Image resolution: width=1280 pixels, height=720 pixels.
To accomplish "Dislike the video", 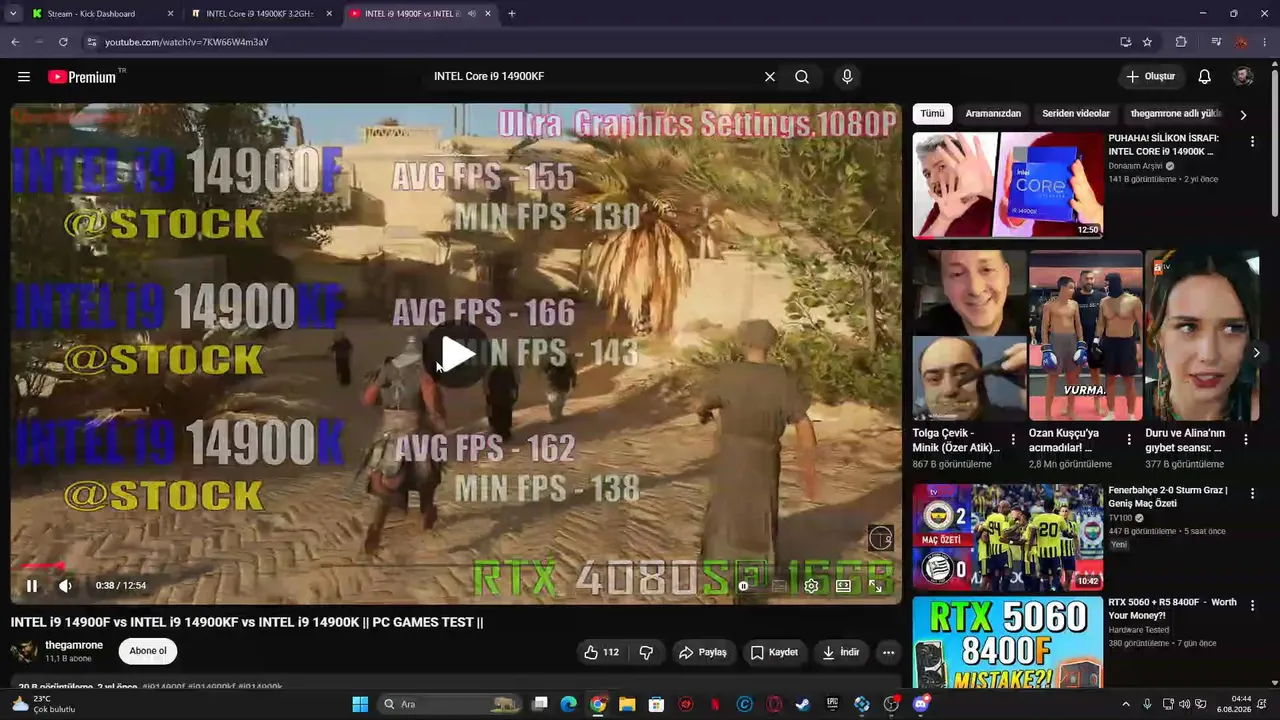I will click(x=646, y=652).
